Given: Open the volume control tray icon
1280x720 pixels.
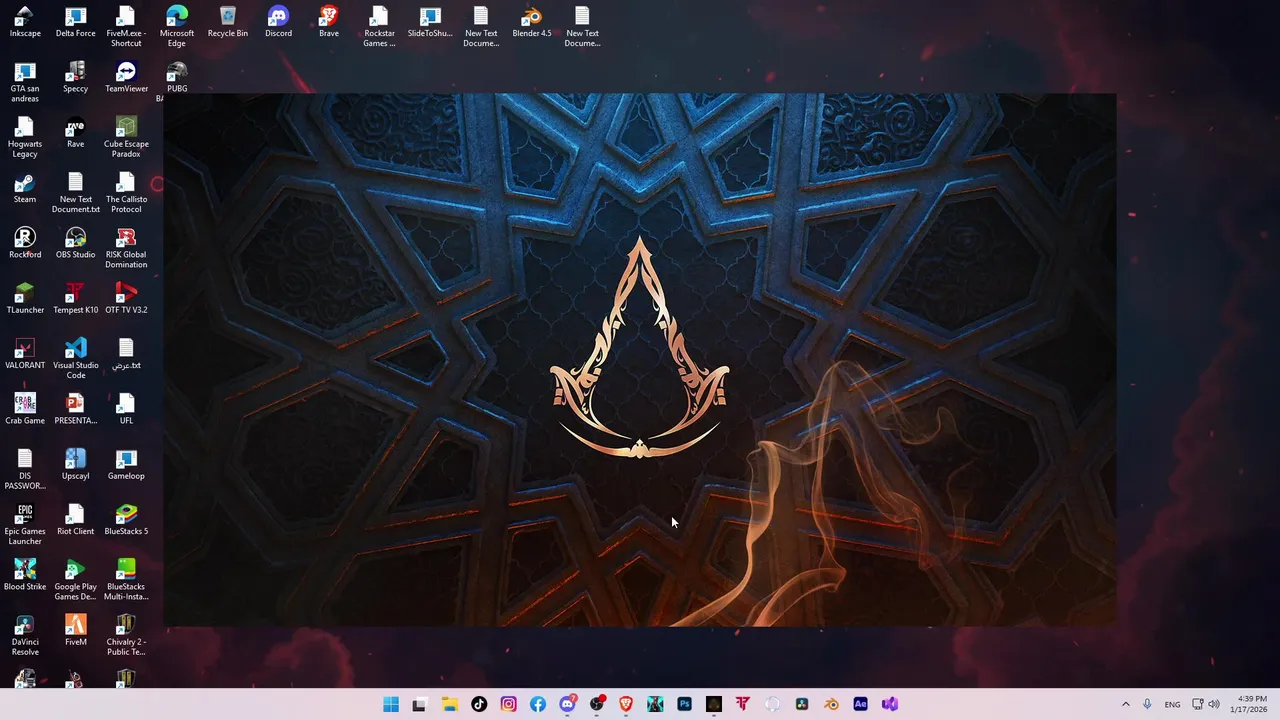Looking at the screenshot, I should pyautogui.click(x=1214, y=704).
